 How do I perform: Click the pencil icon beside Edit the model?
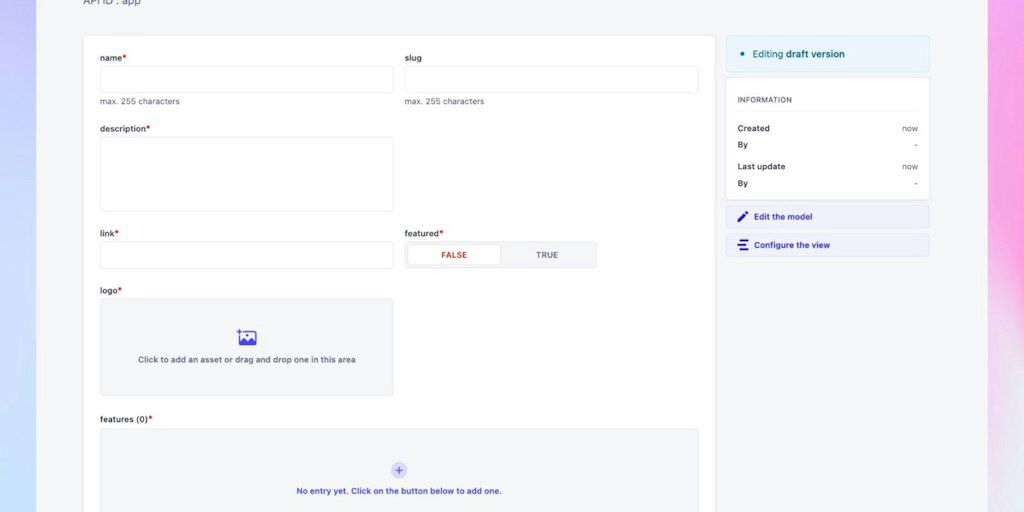click(x=743, y=217)
